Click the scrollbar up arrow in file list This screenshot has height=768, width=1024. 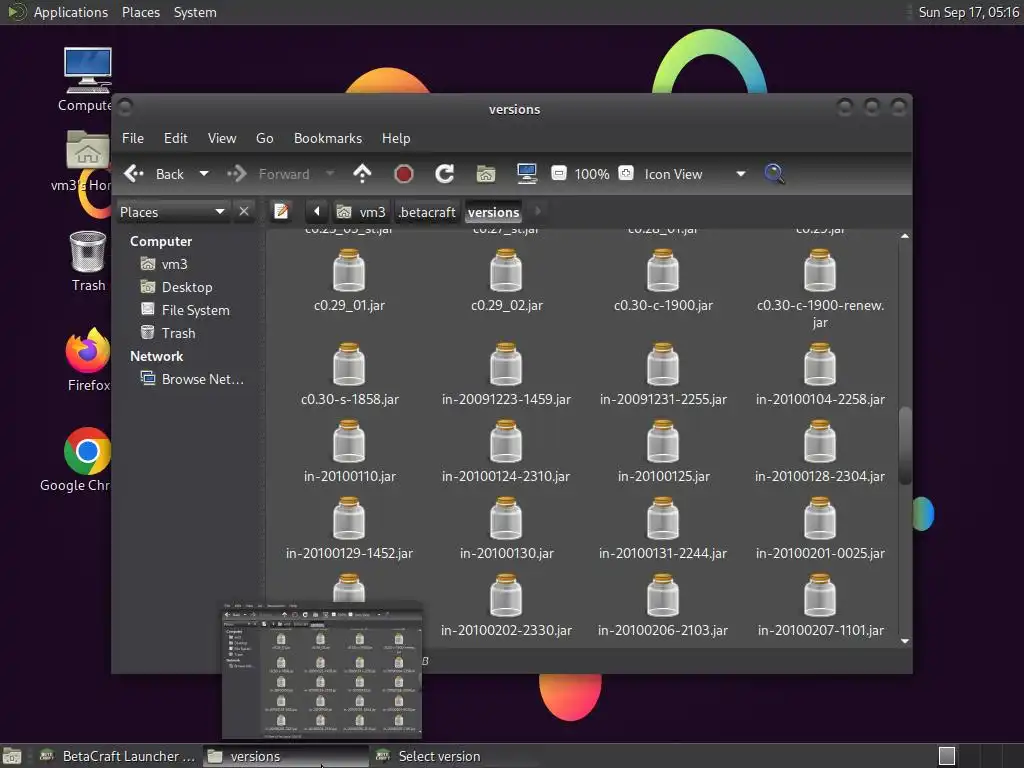pyautogui.click(x=904, y=236)
